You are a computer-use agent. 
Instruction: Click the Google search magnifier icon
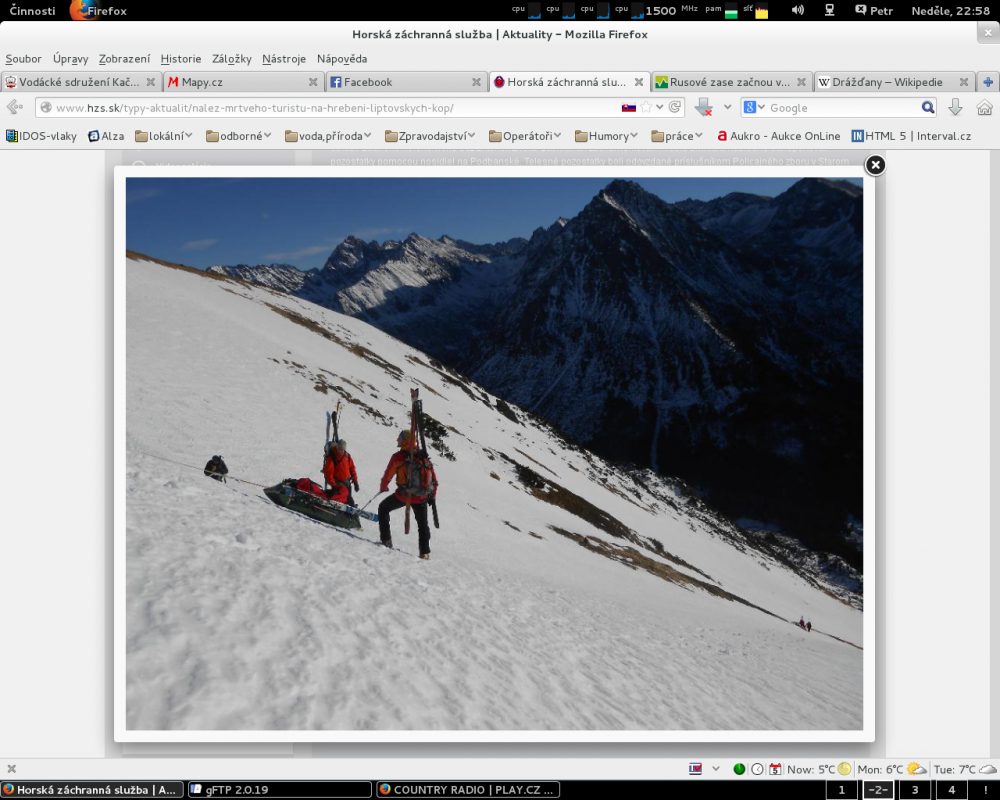pyautogui.click(x=928, y=108)
